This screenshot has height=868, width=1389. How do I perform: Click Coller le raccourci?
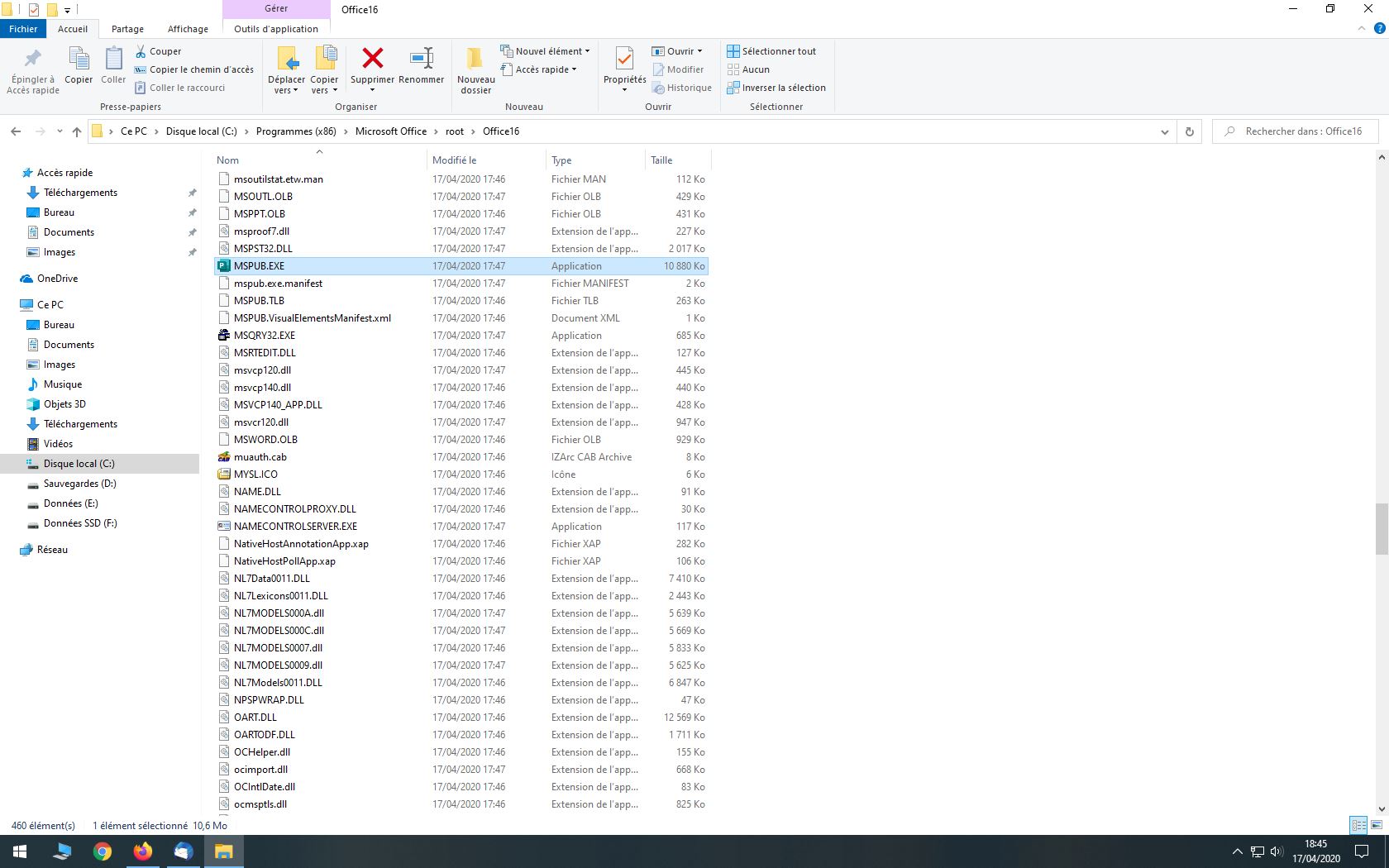(180, 88)
